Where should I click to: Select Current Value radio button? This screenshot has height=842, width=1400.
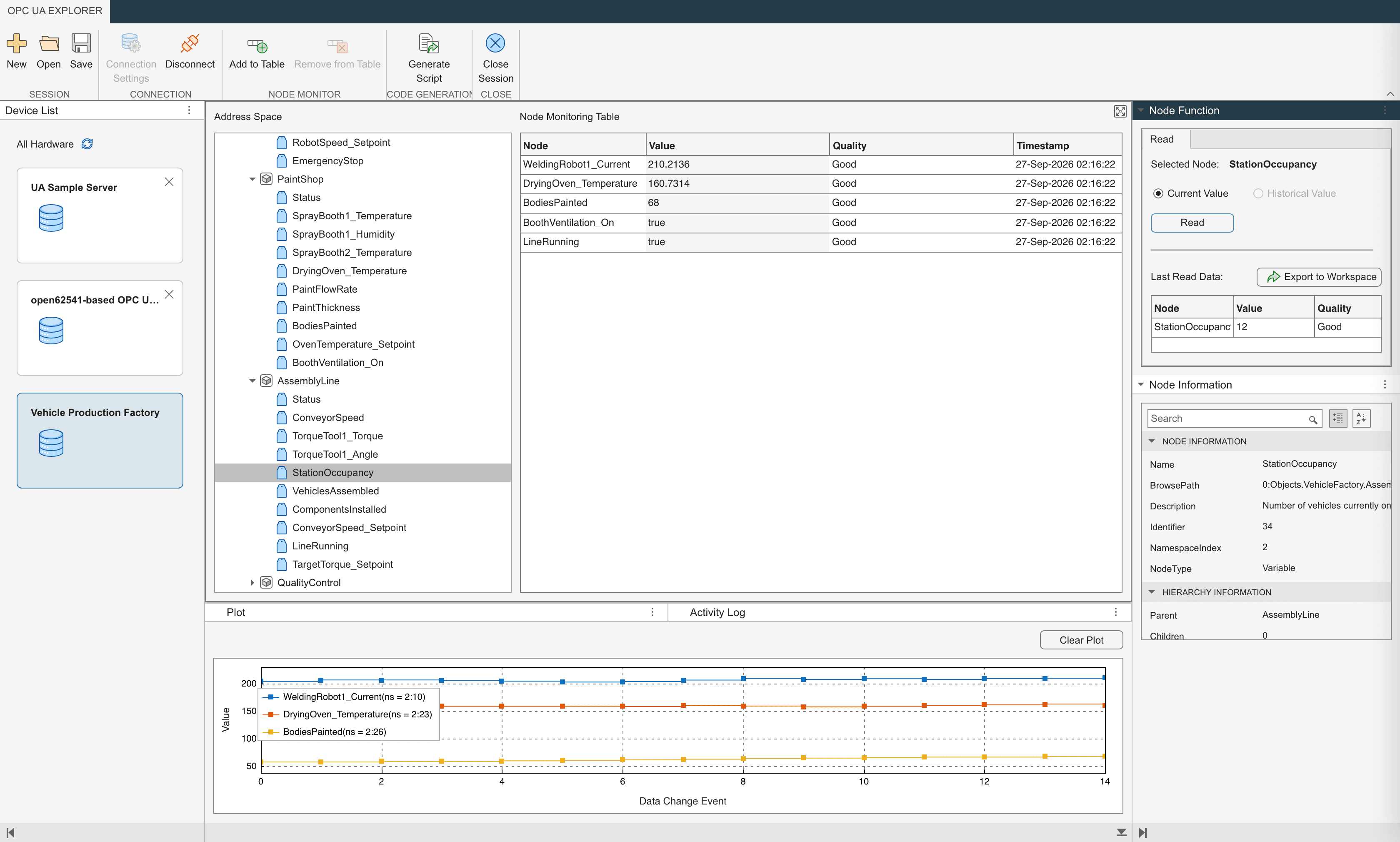(x=1158, y=193)
